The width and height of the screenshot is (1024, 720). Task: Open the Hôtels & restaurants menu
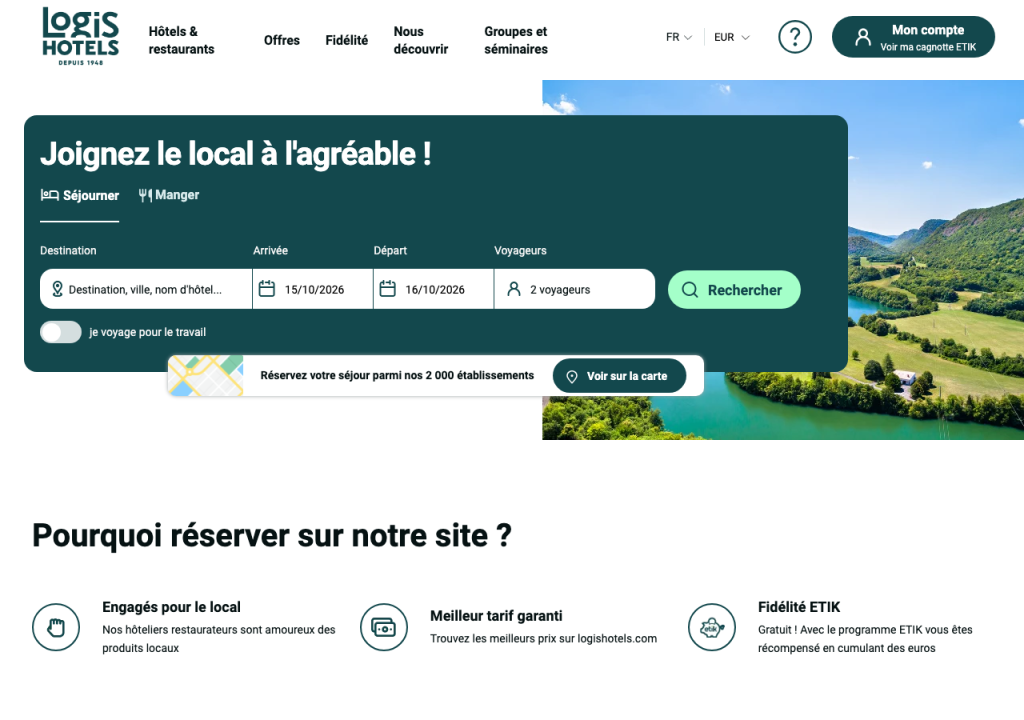(182, 40)
